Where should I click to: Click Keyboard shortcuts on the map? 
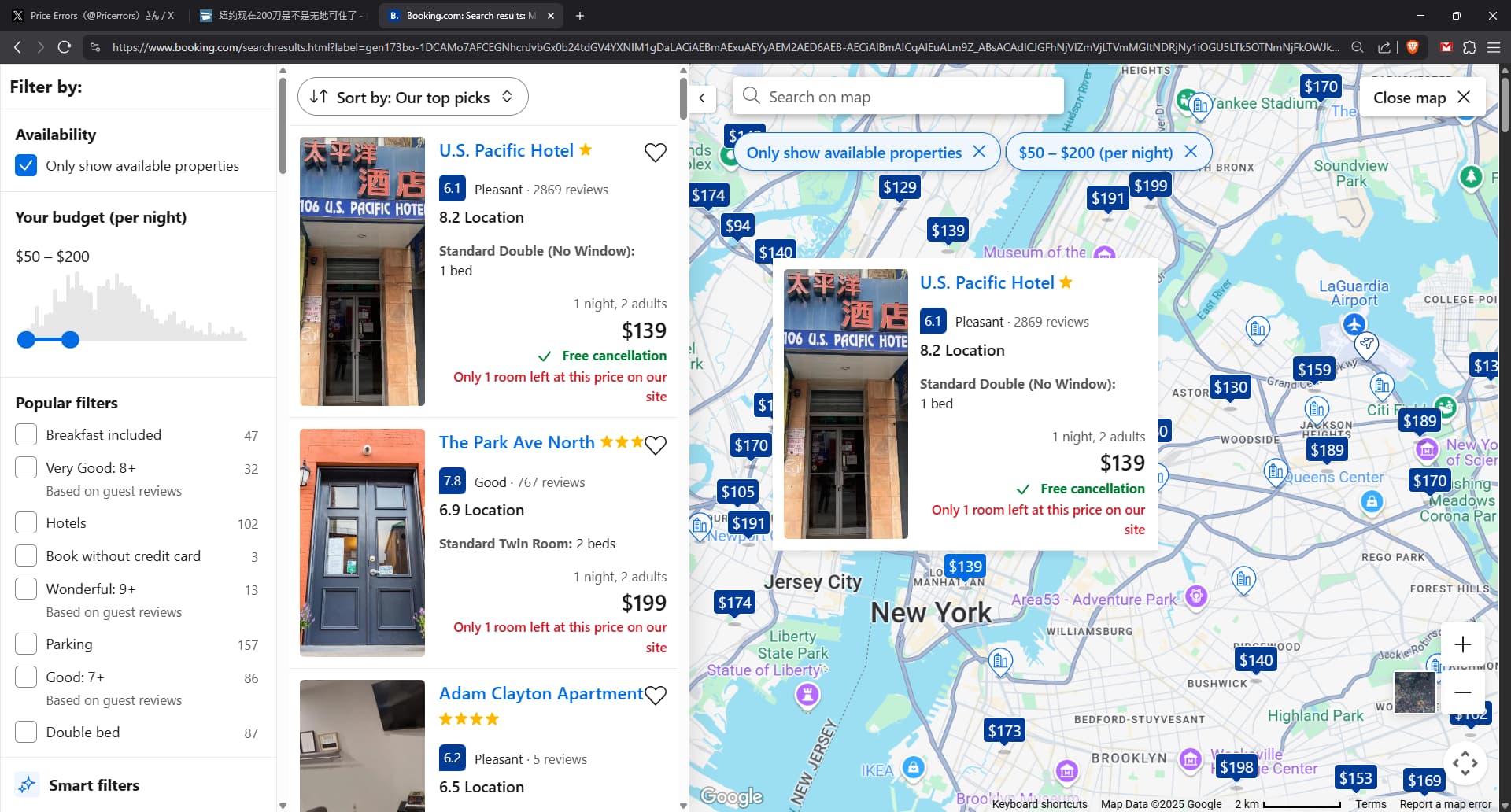1039,804
